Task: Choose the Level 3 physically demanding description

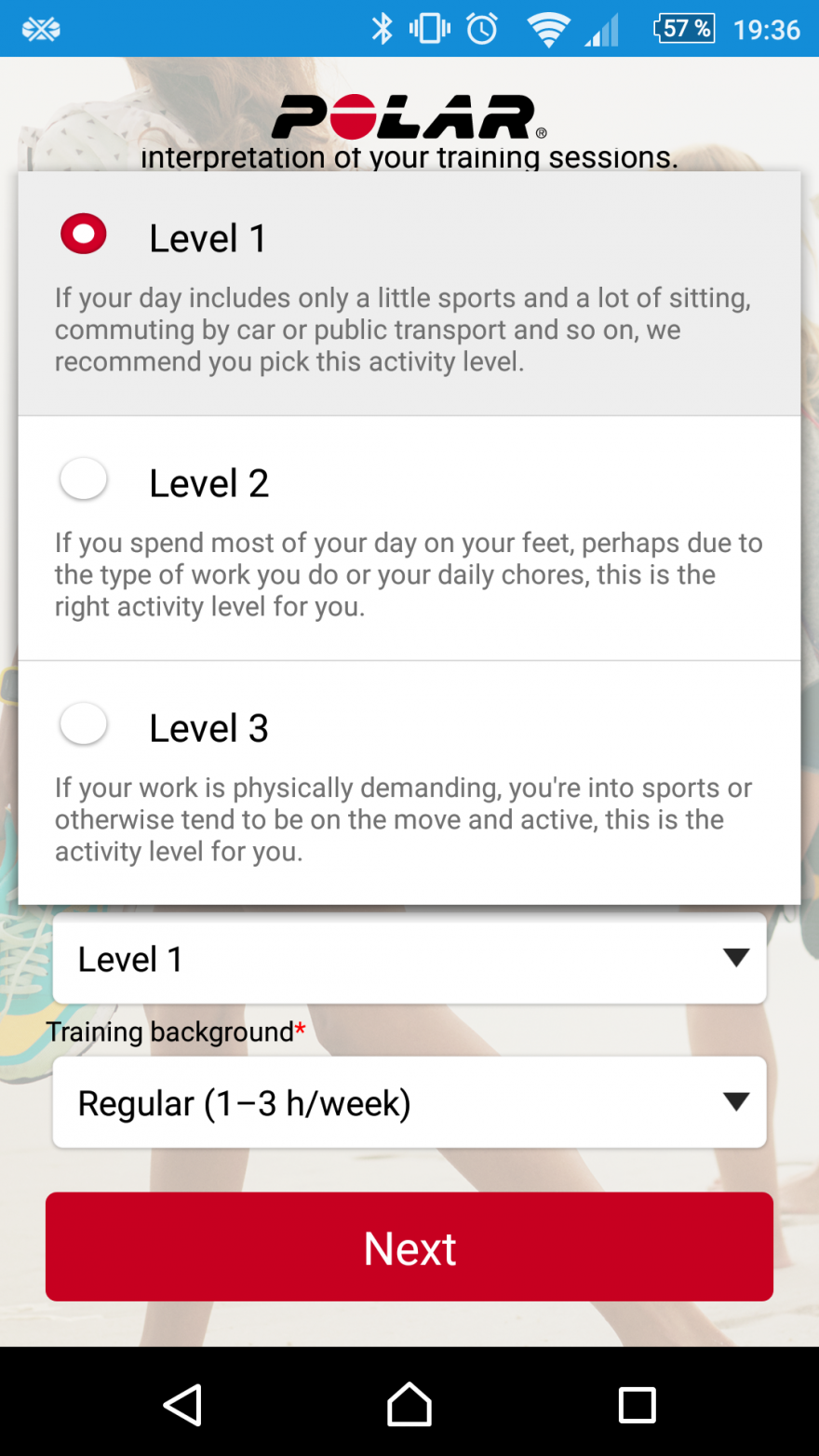Action: (x=403, y=819)
